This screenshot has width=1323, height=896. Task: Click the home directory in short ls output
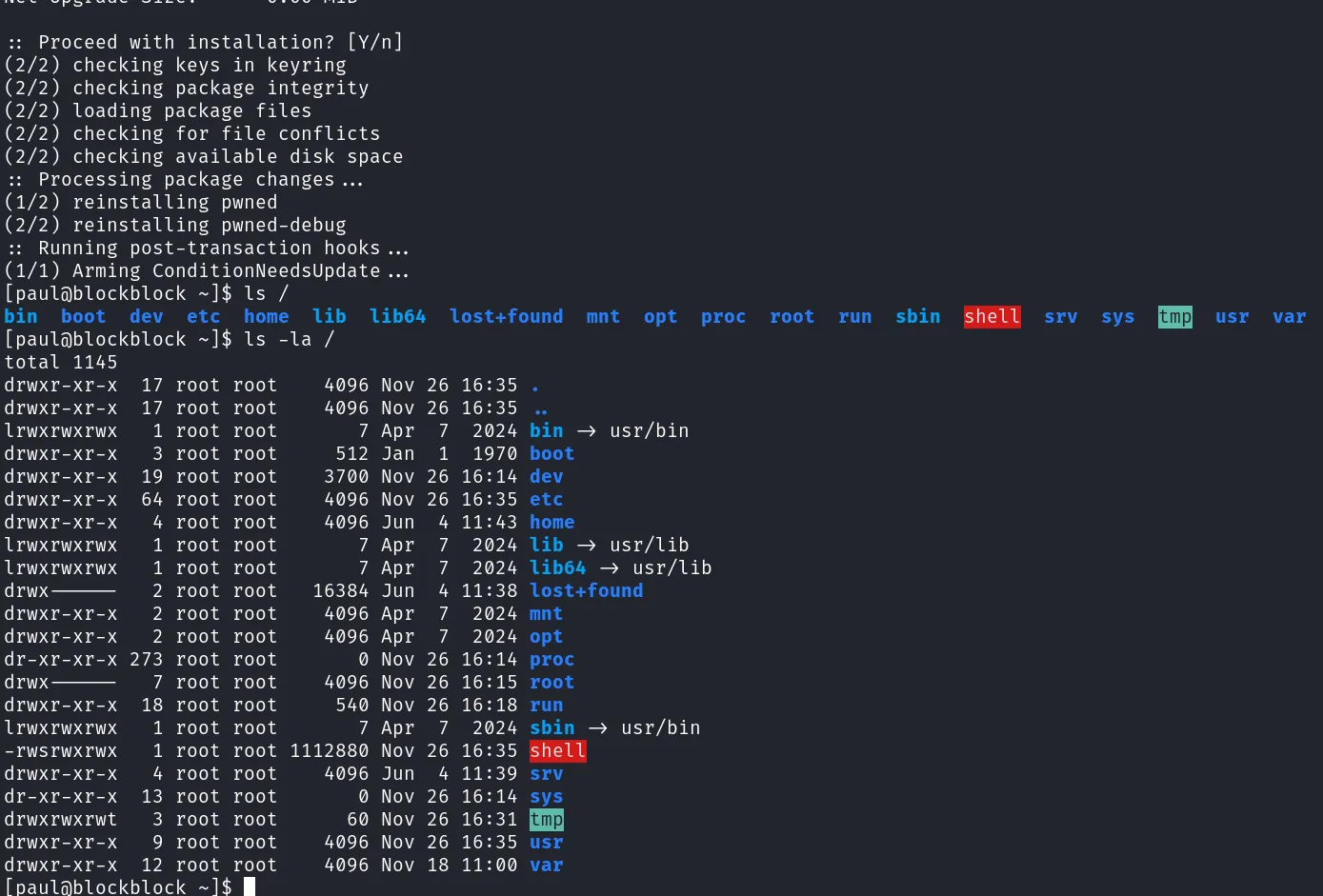tap(267, 316)
